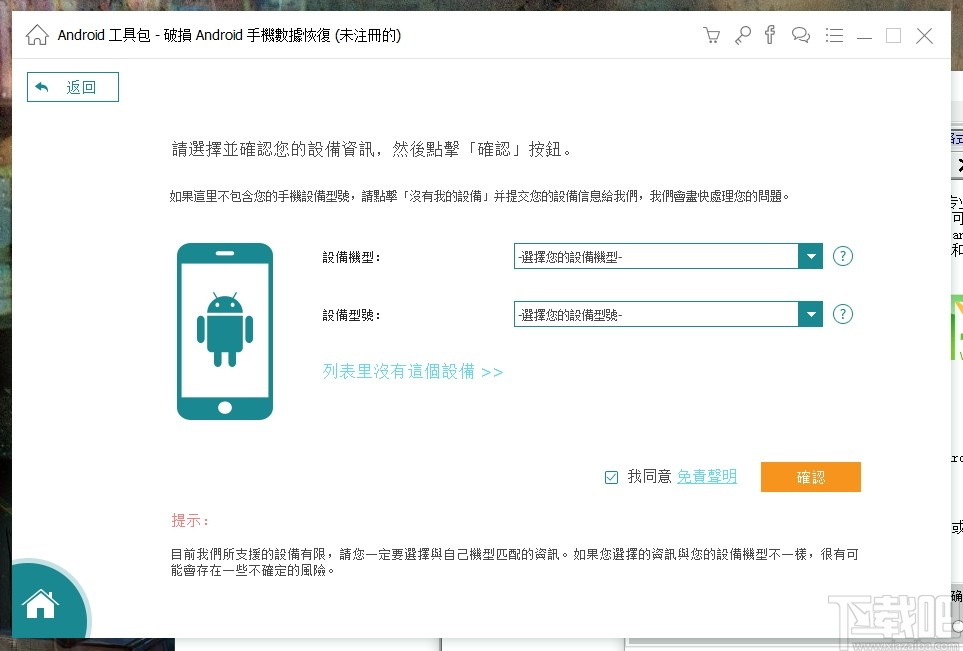The width and height of the screenshot is (963, 651).
Task: Click the home icon in title bar
Action: pos(37,35)
